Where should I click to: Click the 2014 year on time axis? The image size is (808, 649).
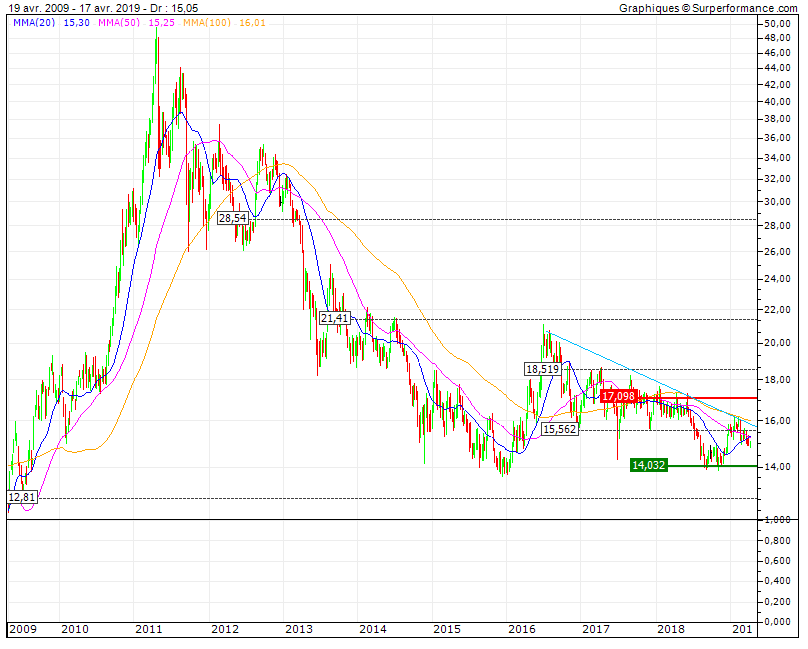[373, 629]
